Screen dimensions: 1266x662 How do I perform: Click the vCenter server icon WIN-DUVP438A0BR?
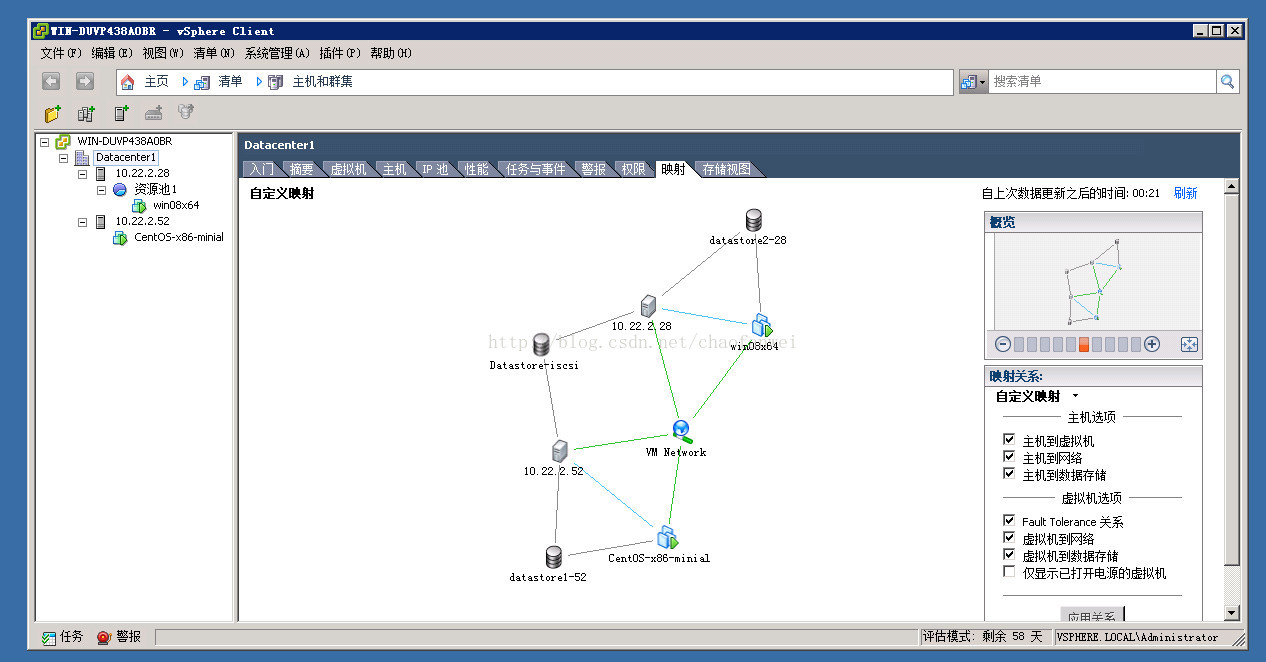pyautogui.click(x=62, y=142)
